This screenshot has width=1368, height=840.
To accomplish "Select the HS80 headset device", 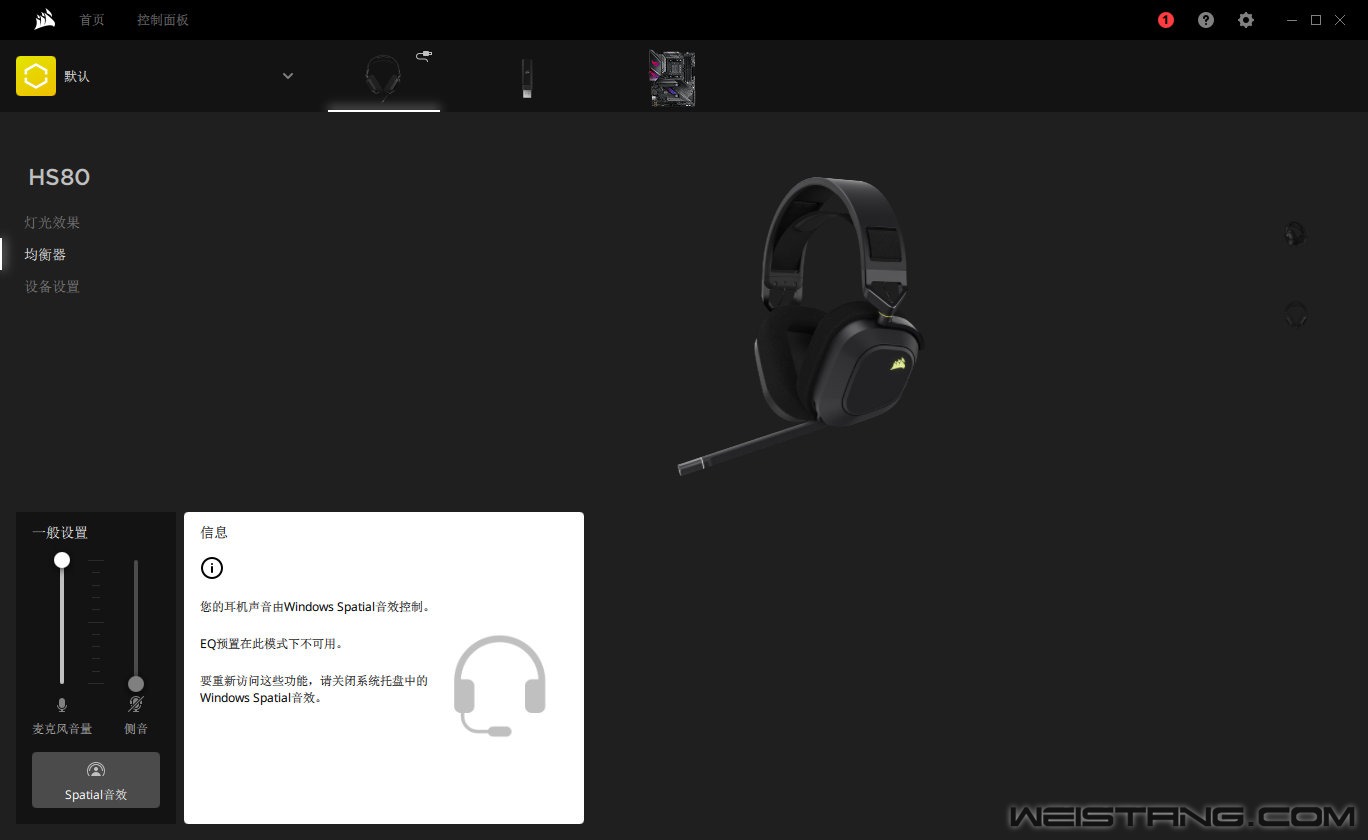I will [x=384, y=78].
